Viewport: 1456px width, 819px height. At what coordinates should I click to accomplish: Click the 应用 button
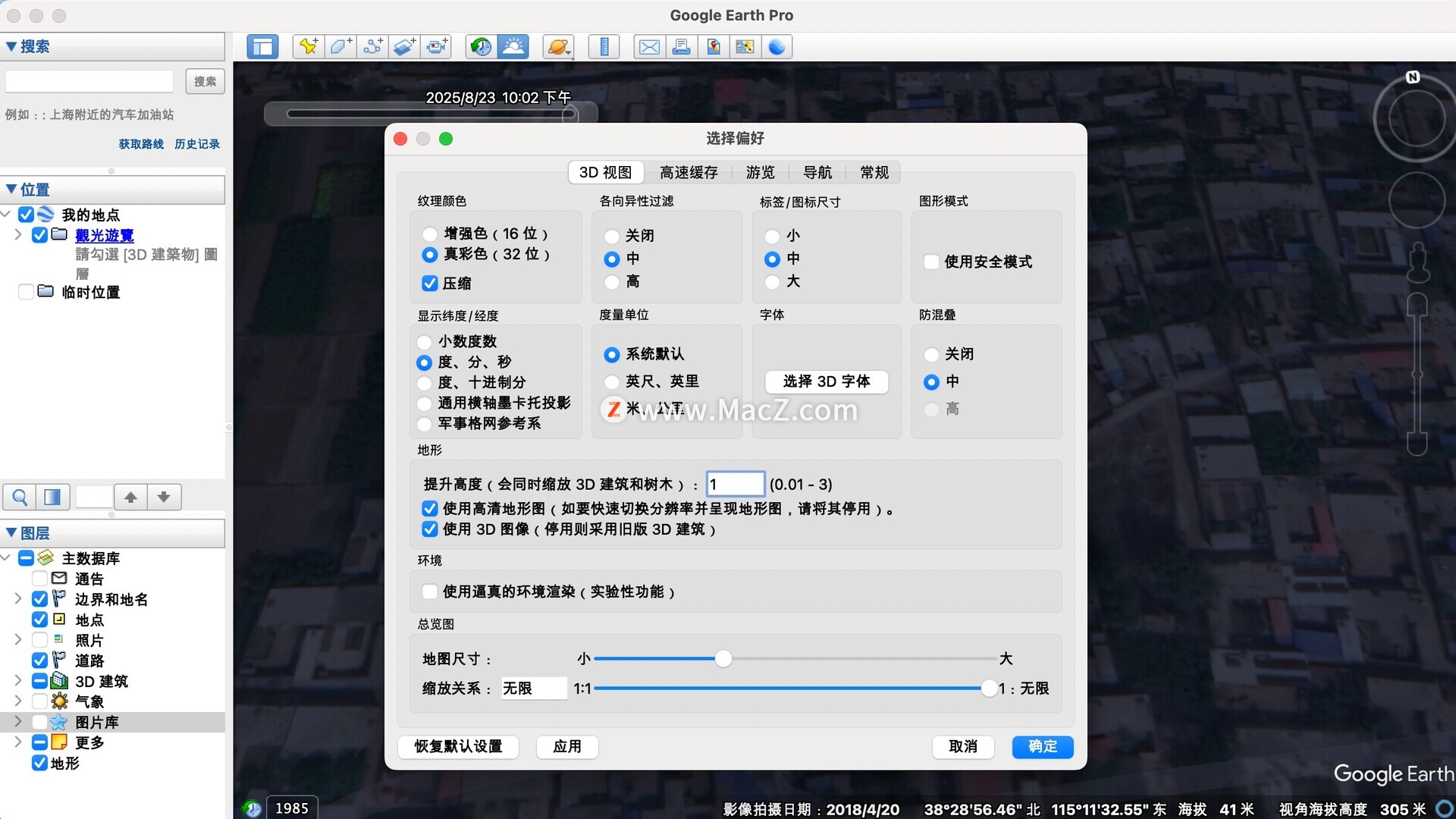(567, 747)
